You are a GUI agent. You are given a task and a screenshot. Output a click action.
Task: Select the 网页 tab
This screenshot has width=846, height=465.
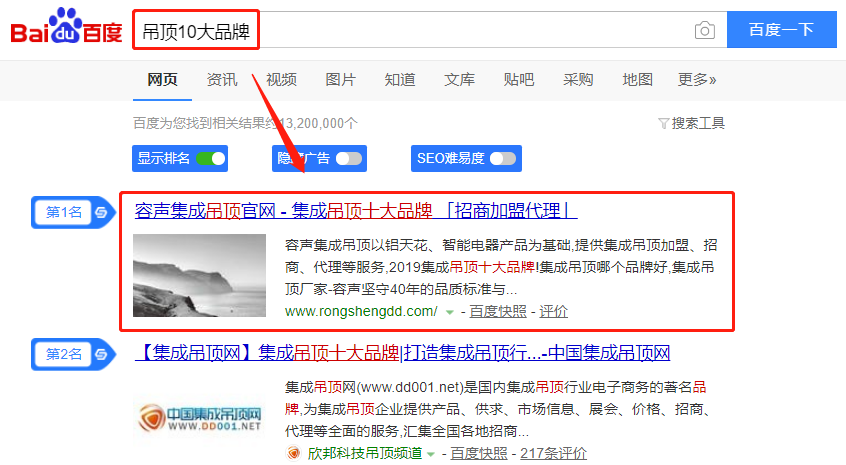coord(162,80)
